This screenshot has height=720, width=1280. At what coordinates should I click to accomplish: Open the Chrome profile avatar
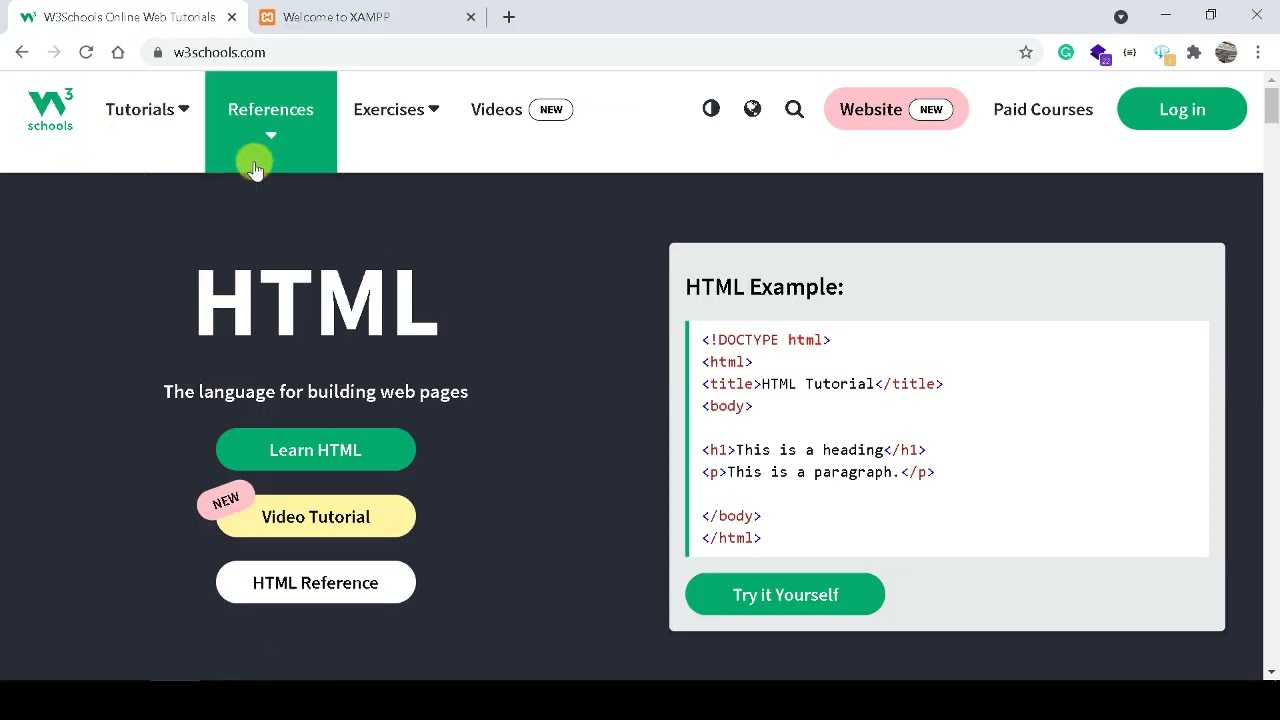(x=1226, y=52)
